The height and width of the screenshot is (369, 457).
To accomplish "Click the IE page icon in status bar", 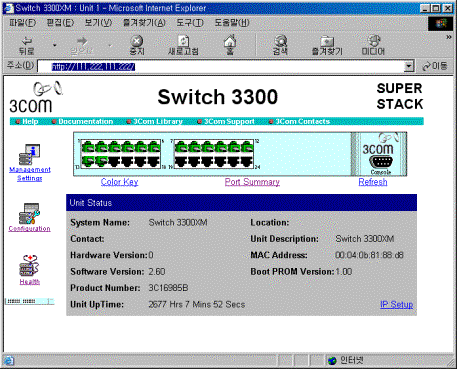I will click(x=8, y=360).
